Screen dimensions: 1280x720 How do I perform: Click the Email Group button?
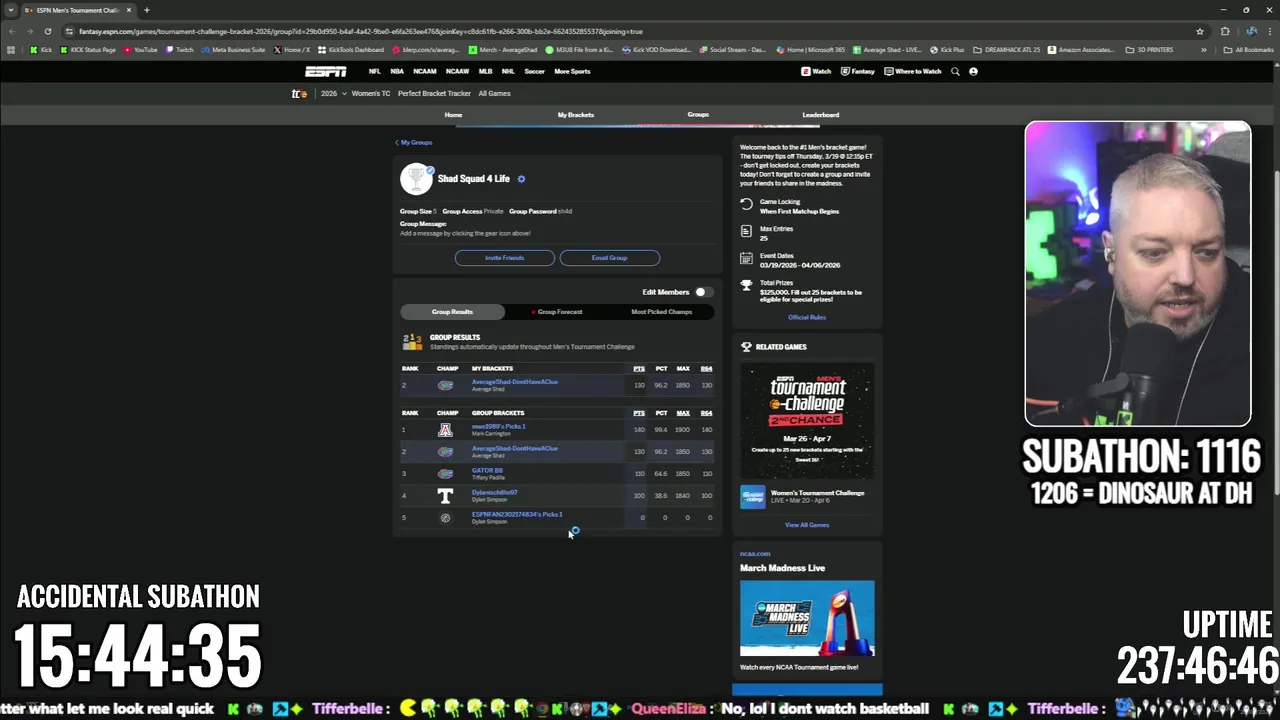click(x=609, y=258)
